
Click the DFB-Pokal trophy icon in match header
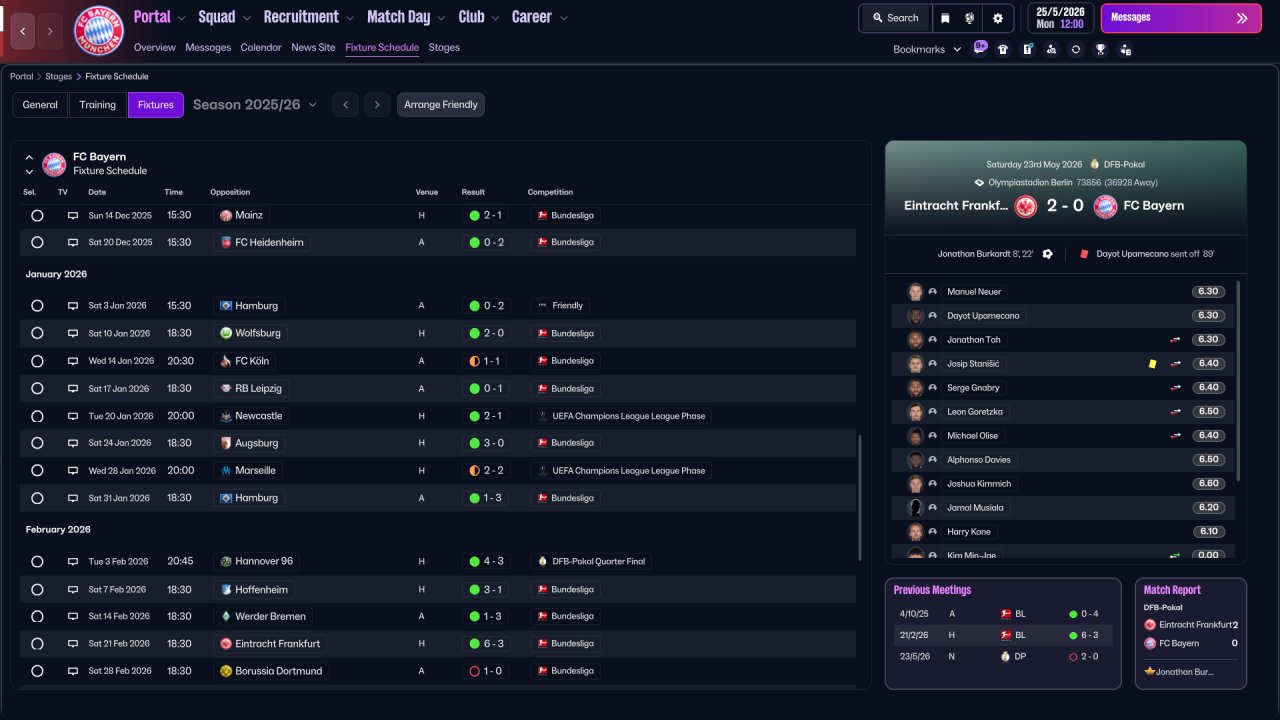(1095, 164)
